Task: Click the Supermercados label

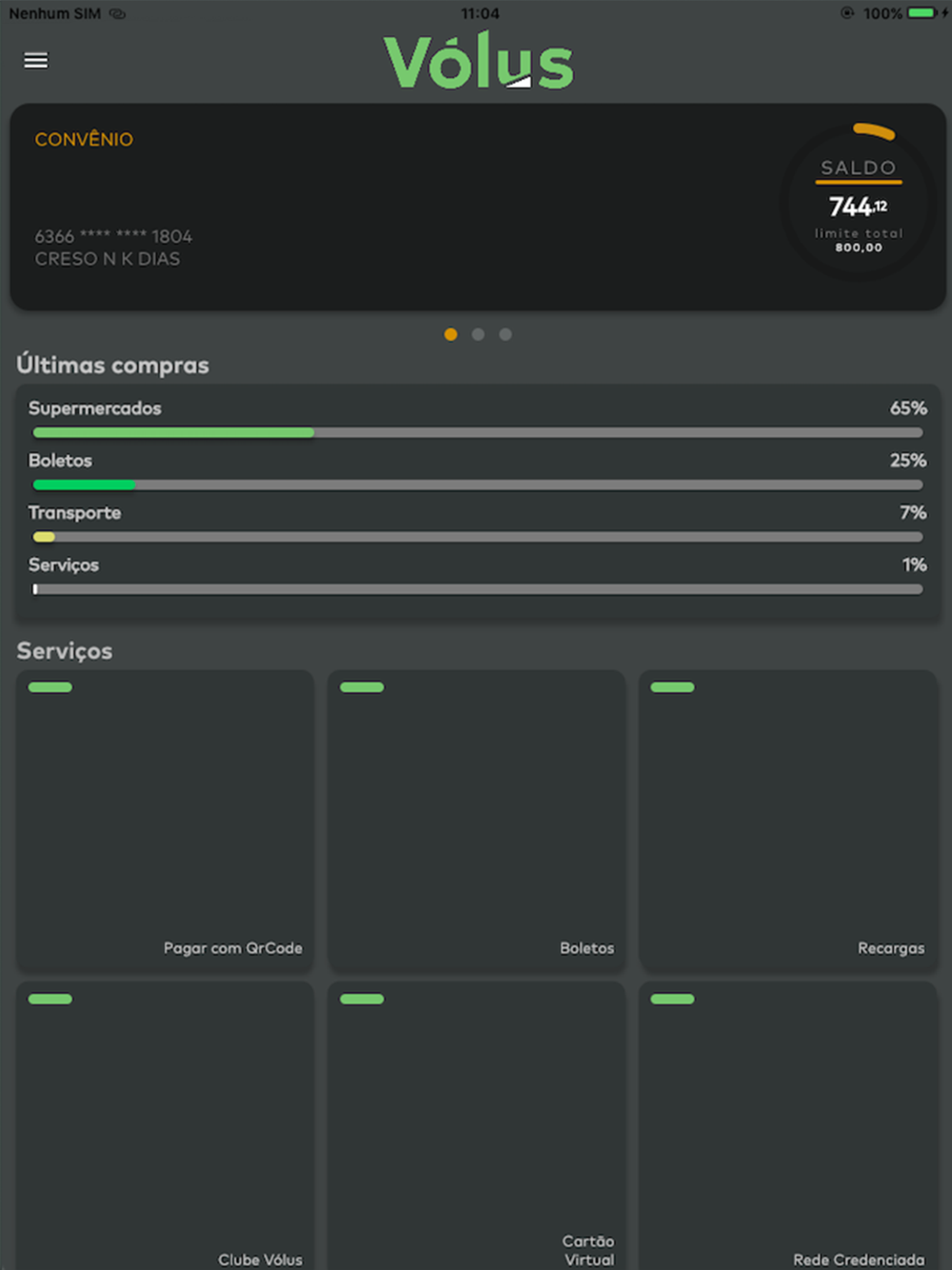Action: (95, 408)
